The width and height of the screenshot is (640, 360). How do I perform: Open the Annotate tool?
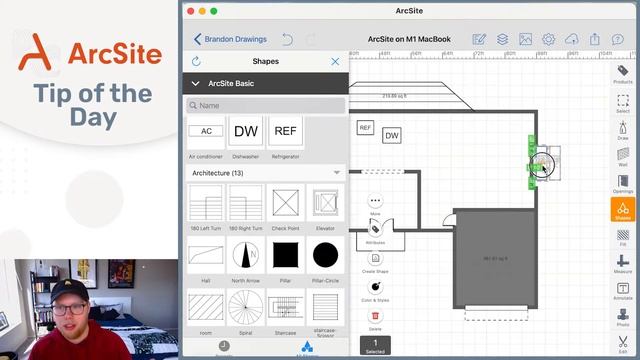point(622,291)
